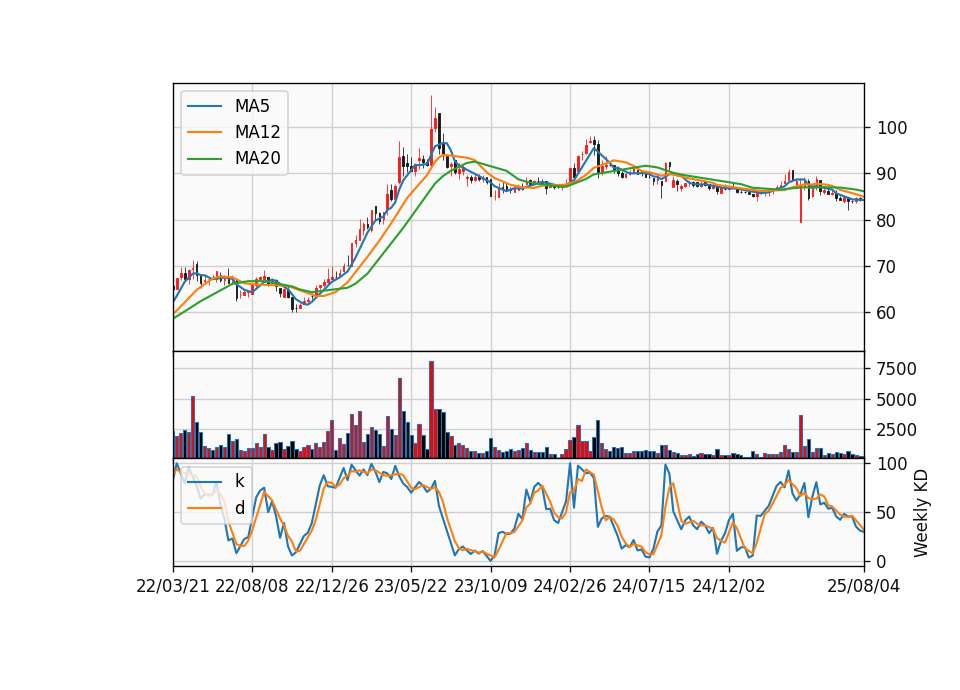Click the volume axis 2500 tick label
This screenshot has height=690, width=960.
point(897,430)
